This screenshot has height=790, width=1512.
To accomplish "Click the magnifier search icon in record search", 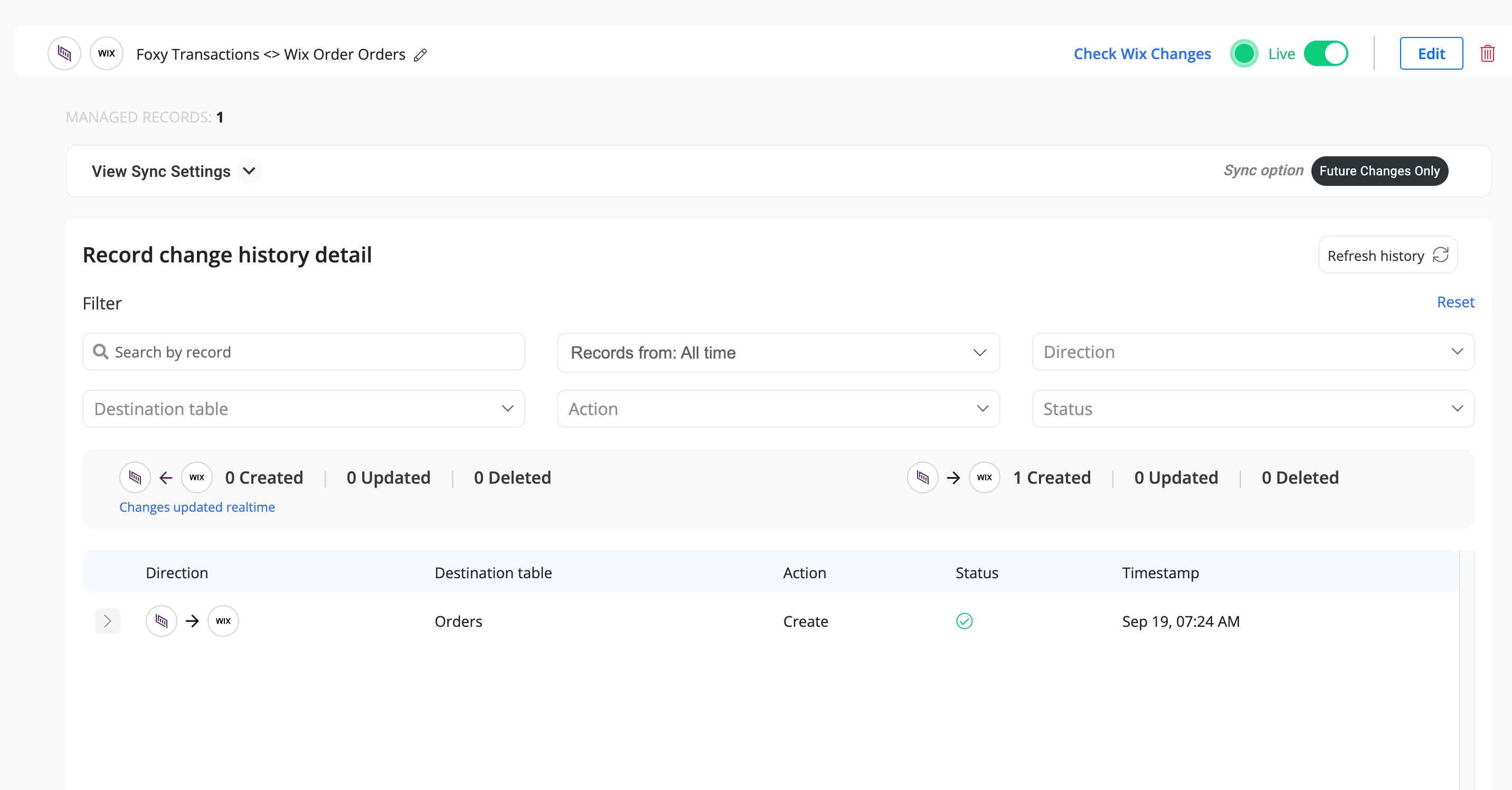I will [100, 352].
